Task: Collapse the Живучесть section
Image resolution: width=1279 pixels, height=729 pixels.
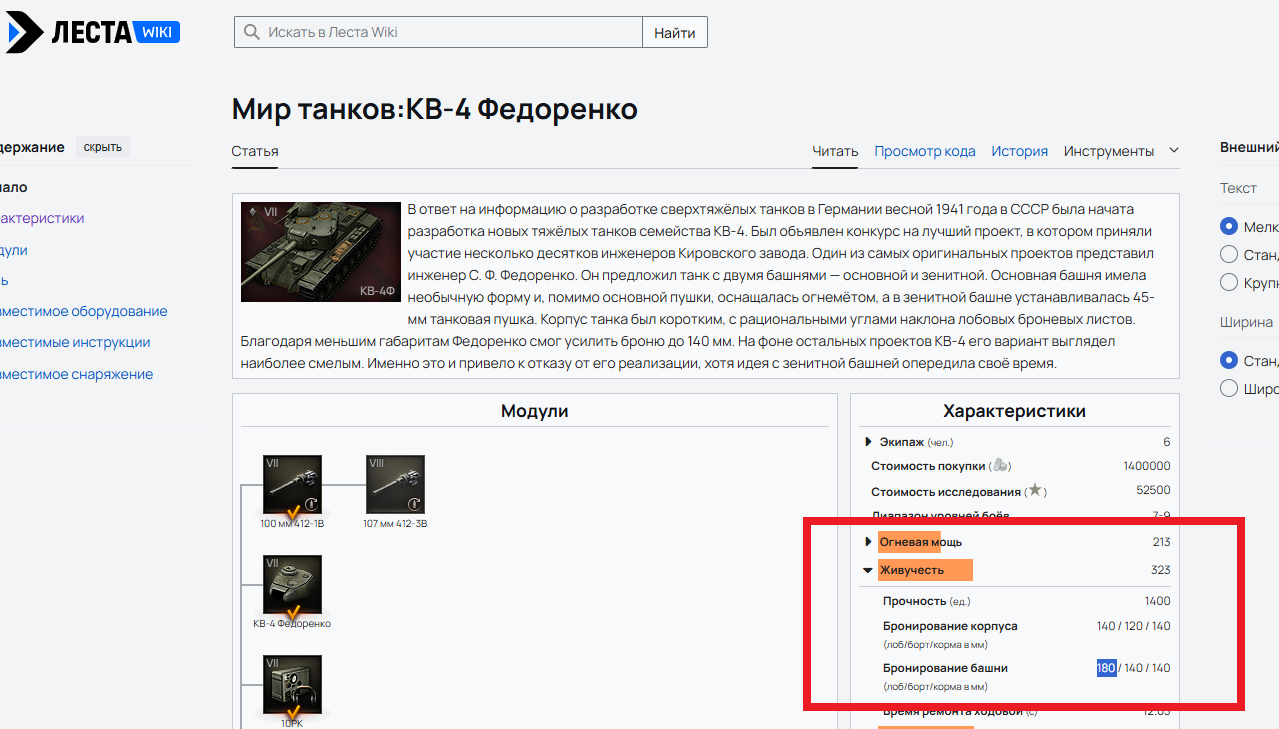Action: click(x=868, y=570)
